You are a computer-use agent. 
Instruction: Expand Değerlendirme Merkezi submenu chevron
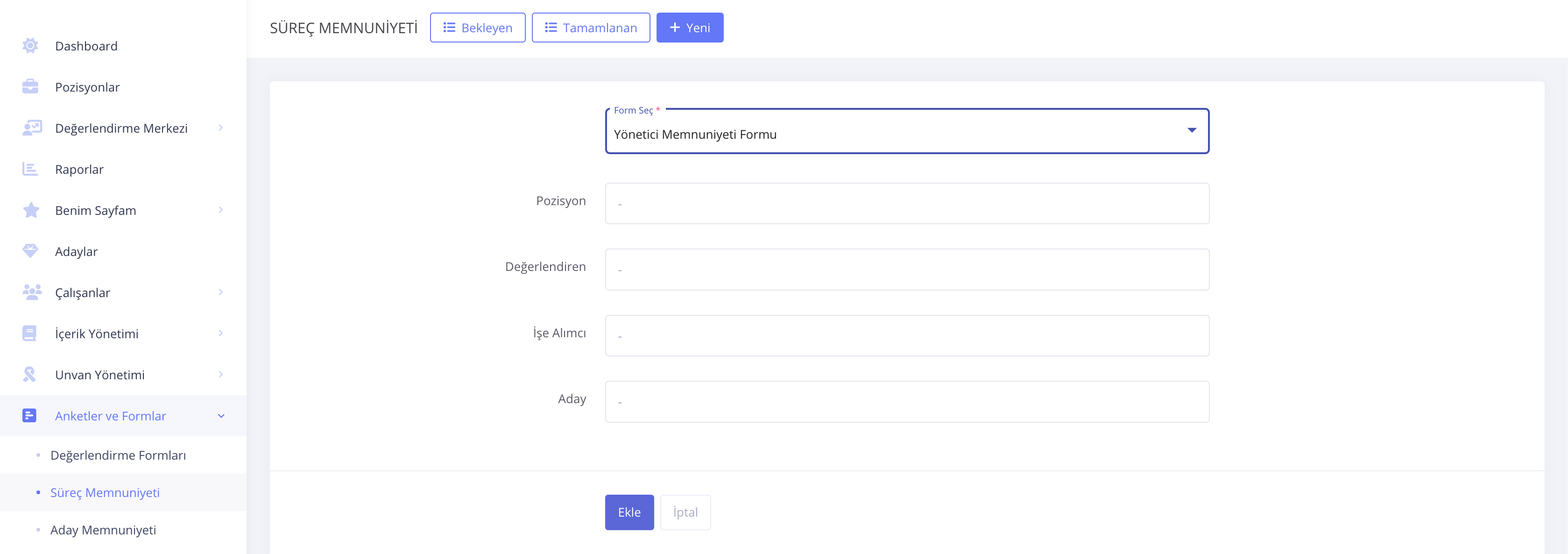point(220,128)
